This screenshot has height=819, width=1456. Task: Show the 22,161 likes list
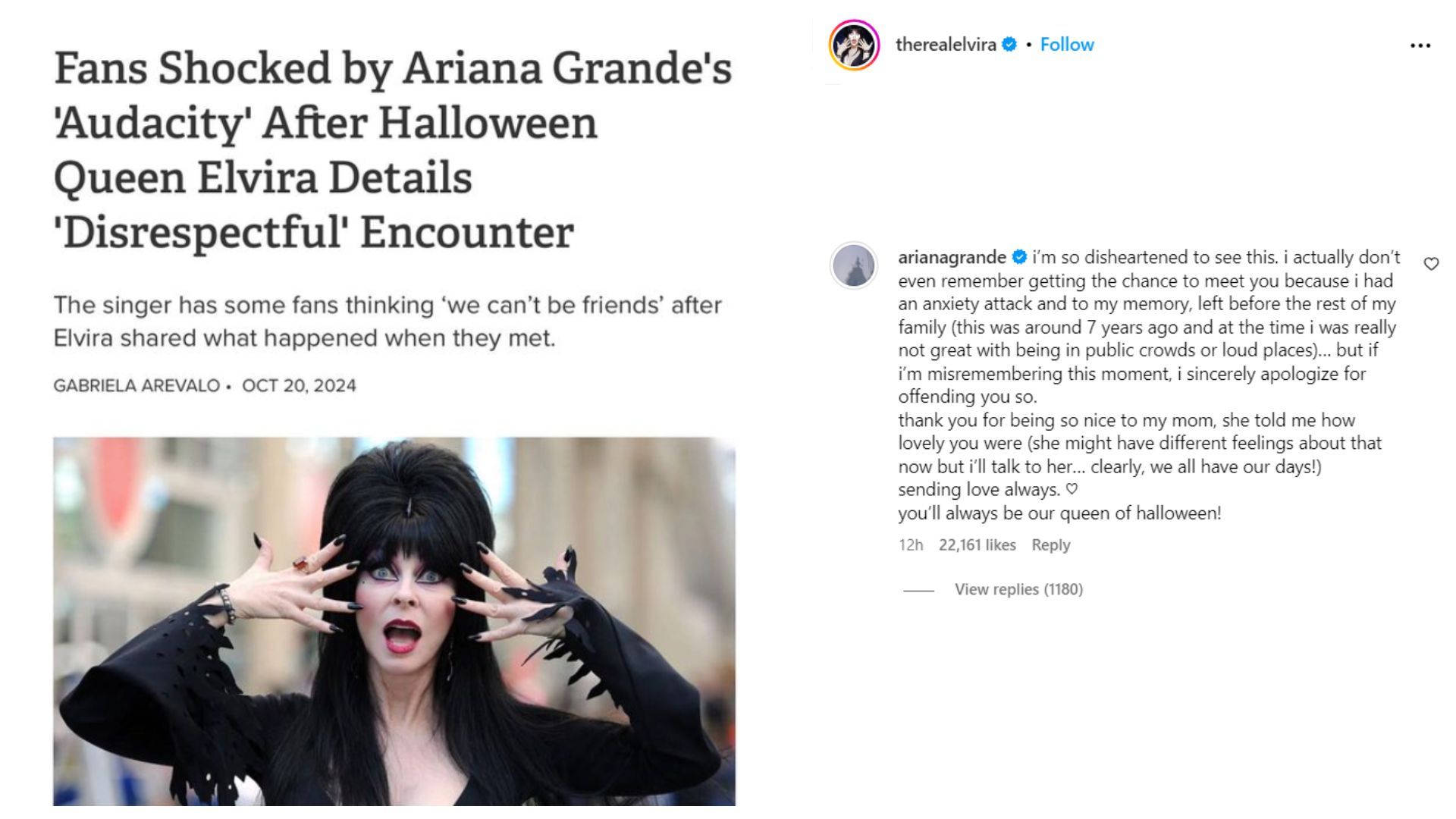point(977,544)
